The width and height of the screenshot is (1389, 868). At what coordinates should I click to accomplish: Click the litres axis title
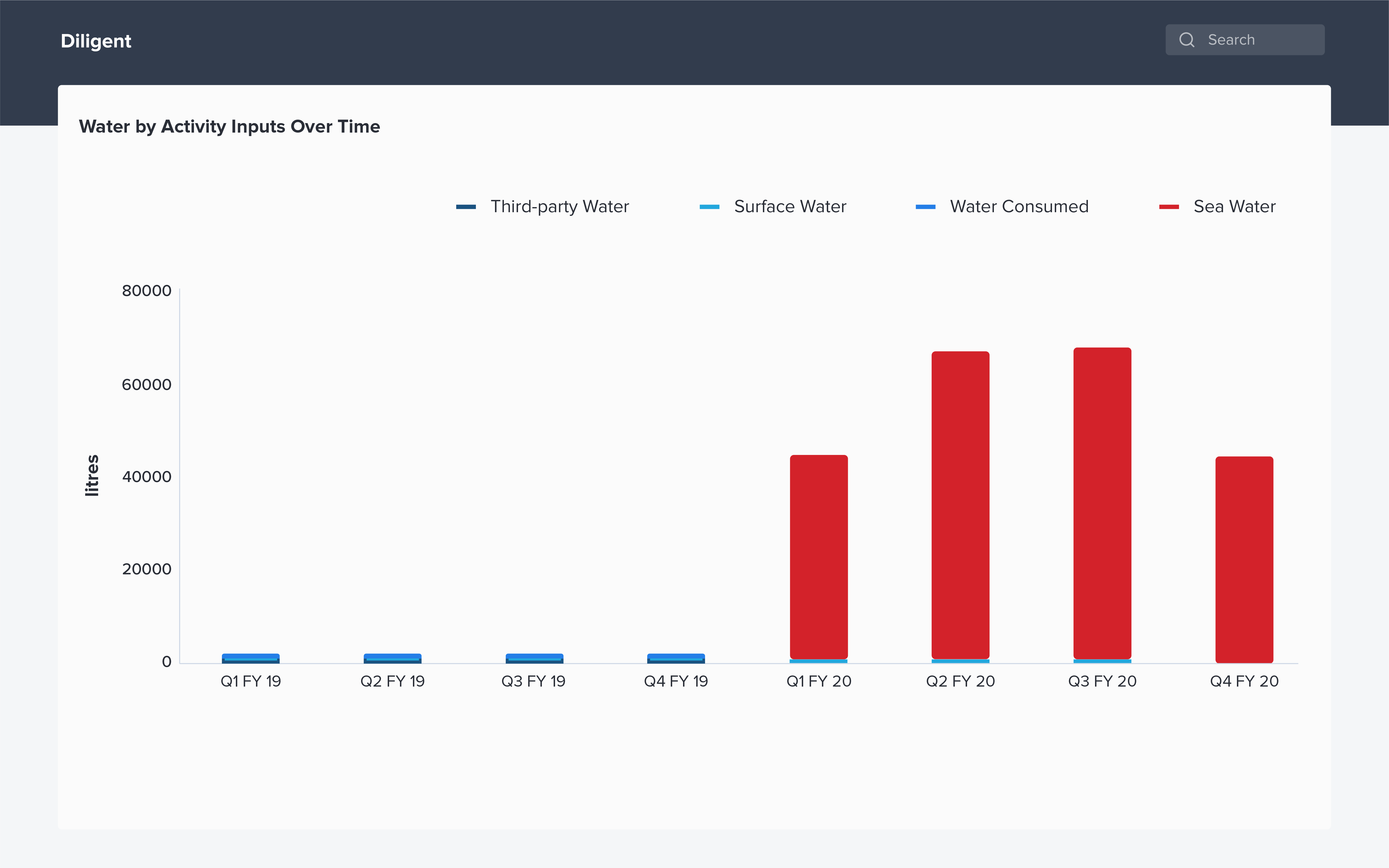click(x=92, y=475)
